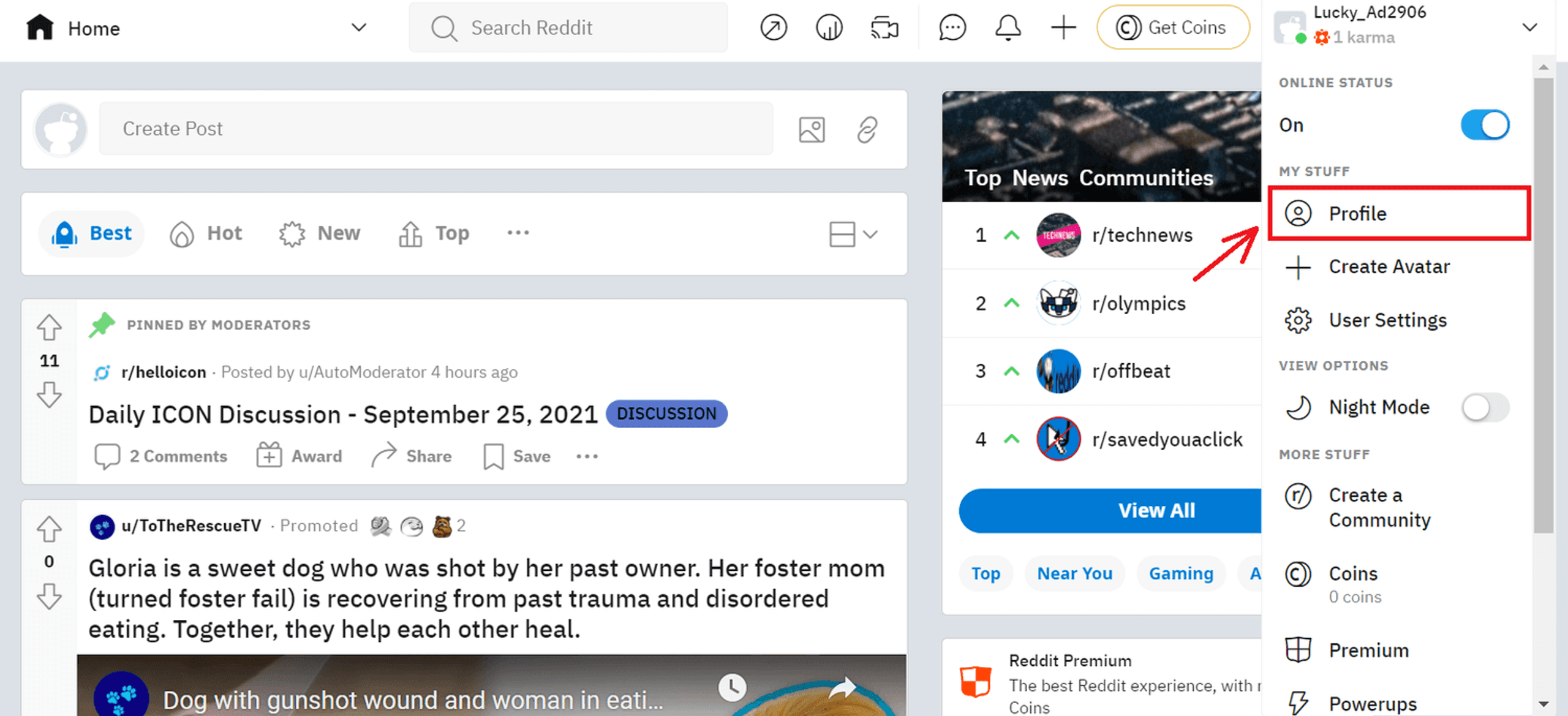Open more options on Daily ICON post
1568x716 pixels.
point(587,456)
